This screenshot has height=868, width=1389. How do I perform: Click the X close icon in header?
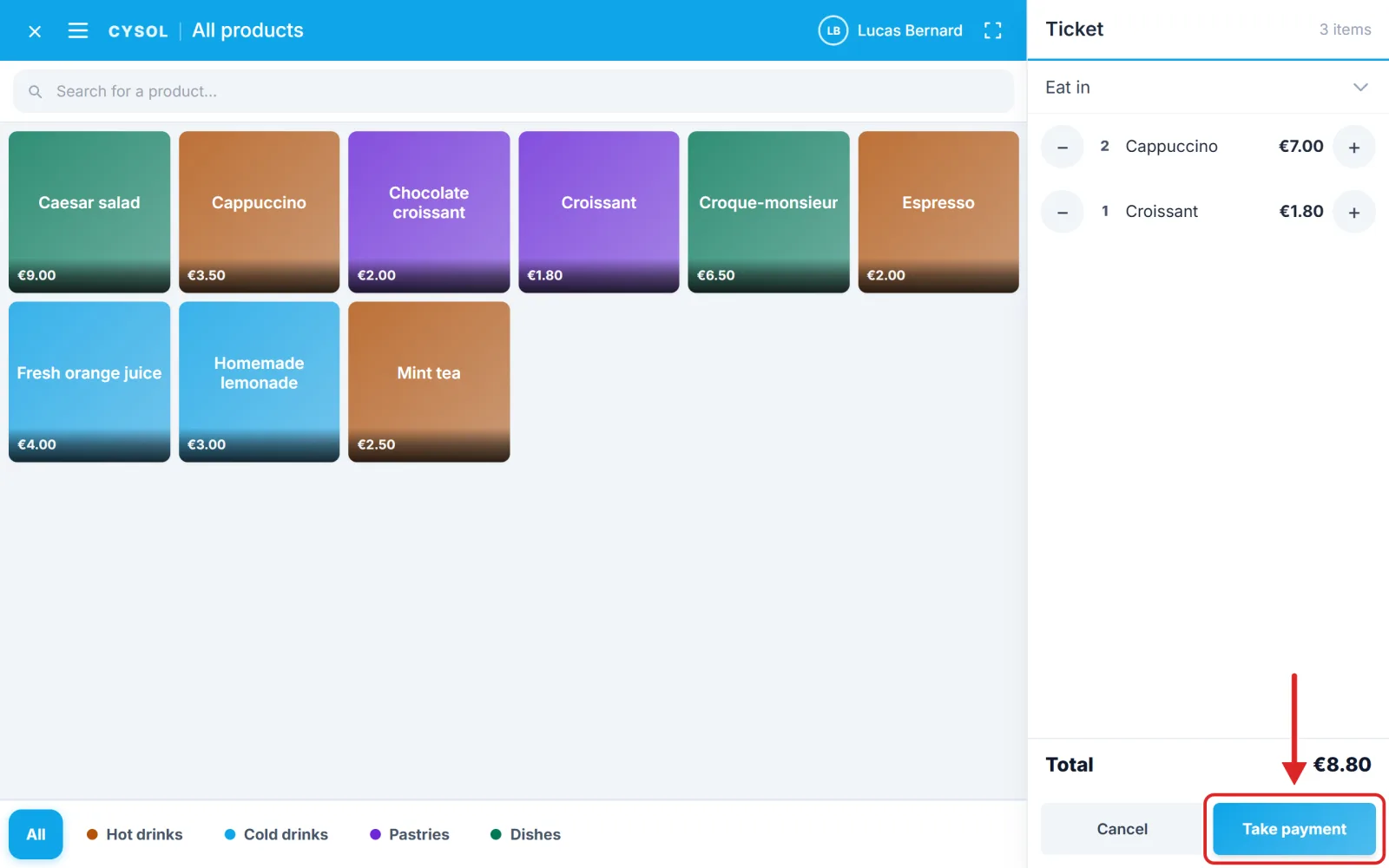(x=35, y=31)
